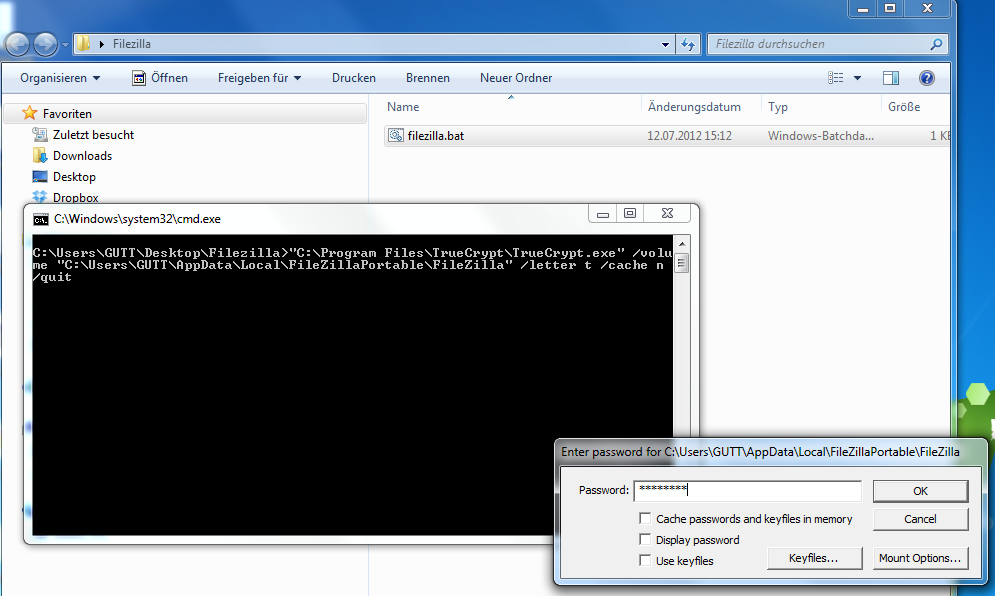Viewport: 995px width, 596px height.
Task: Click the filezilla.bat batch file icon
Action: tap(396, 135)
